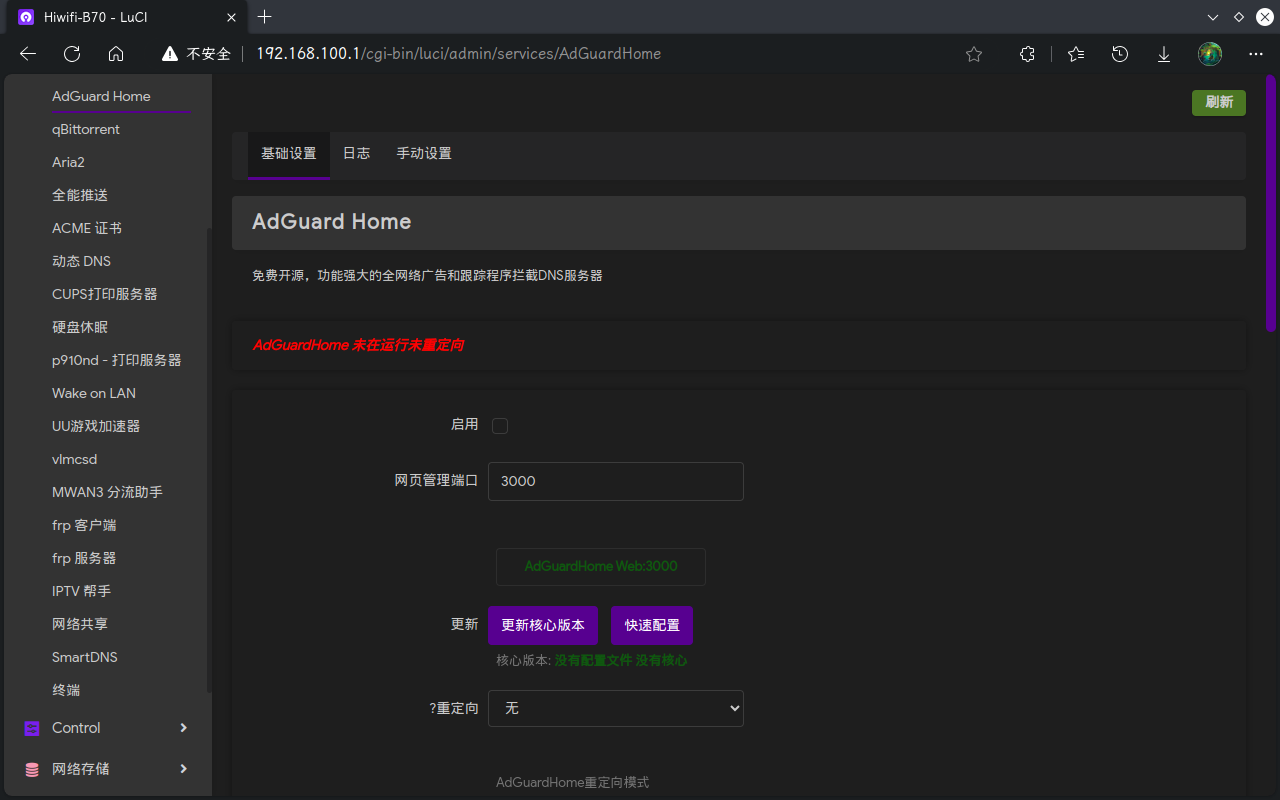Go to browser home icon
The height and width of the screenshot is (800, 1280).
[x=116, y=54]
